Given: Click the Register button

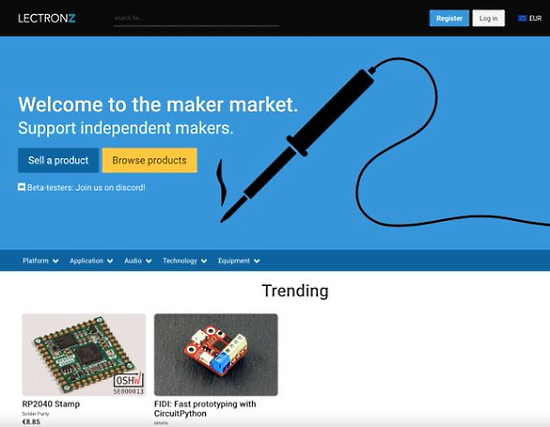Looking at the screenshot, I should tap(449, 18).
